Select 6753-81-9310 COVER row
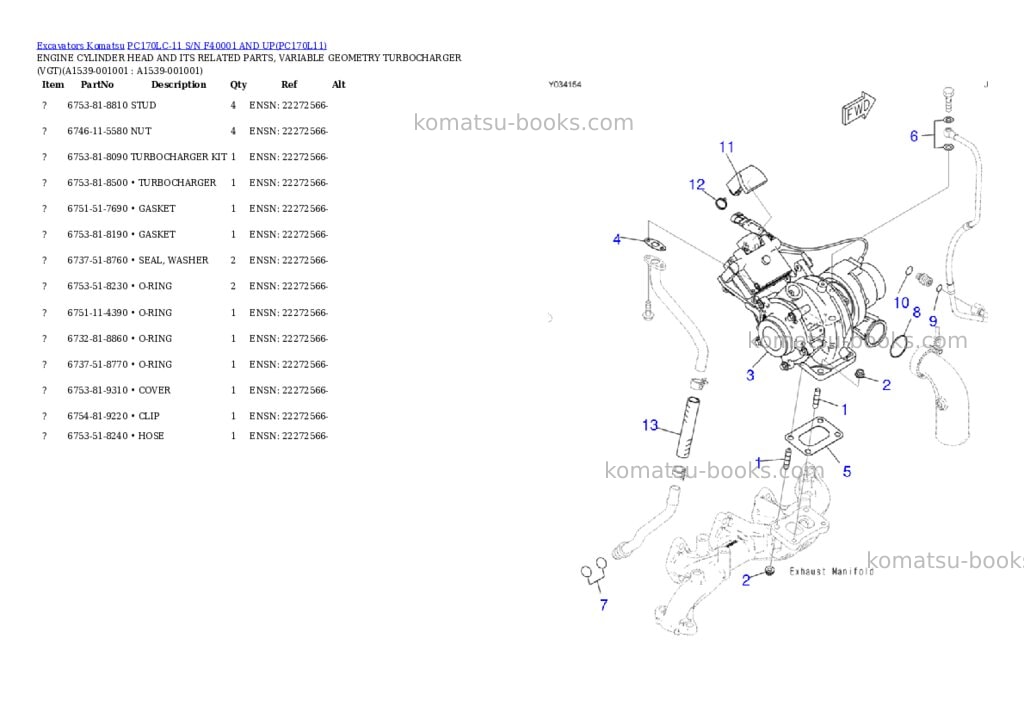The height and width of the screenshot is (725, 1024). point(185,391)
